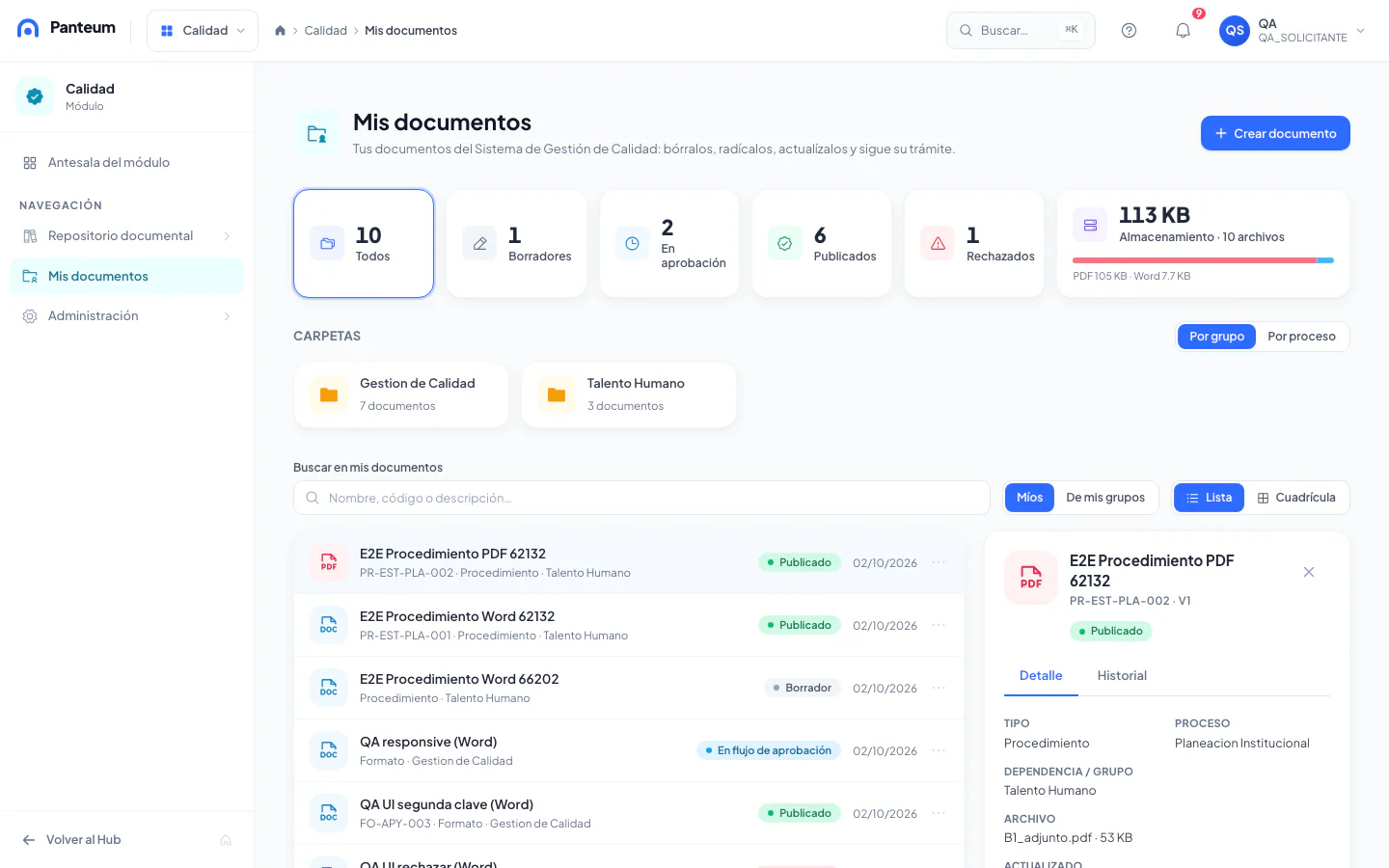Switch to the Historial tab
Screen dimensions: 1389x868
coord(1122,676)
